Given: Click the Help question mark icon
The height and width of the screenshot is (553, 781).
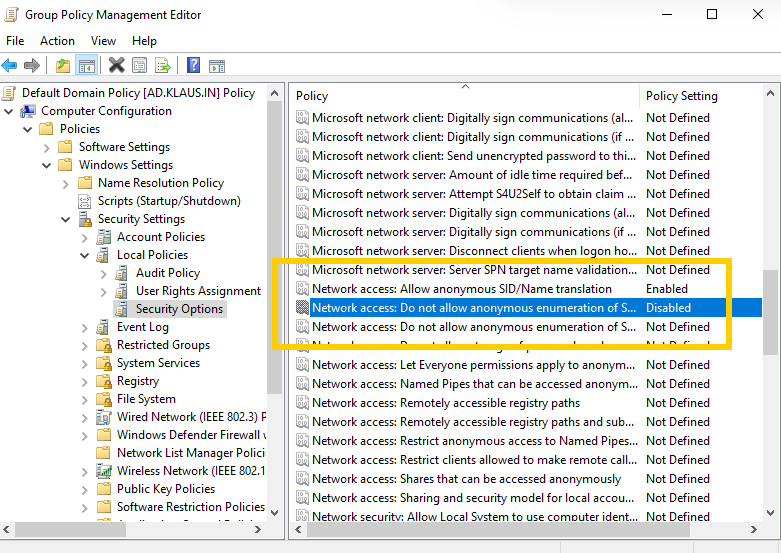Looking at the screenshot, I should (x=193, y=65).
